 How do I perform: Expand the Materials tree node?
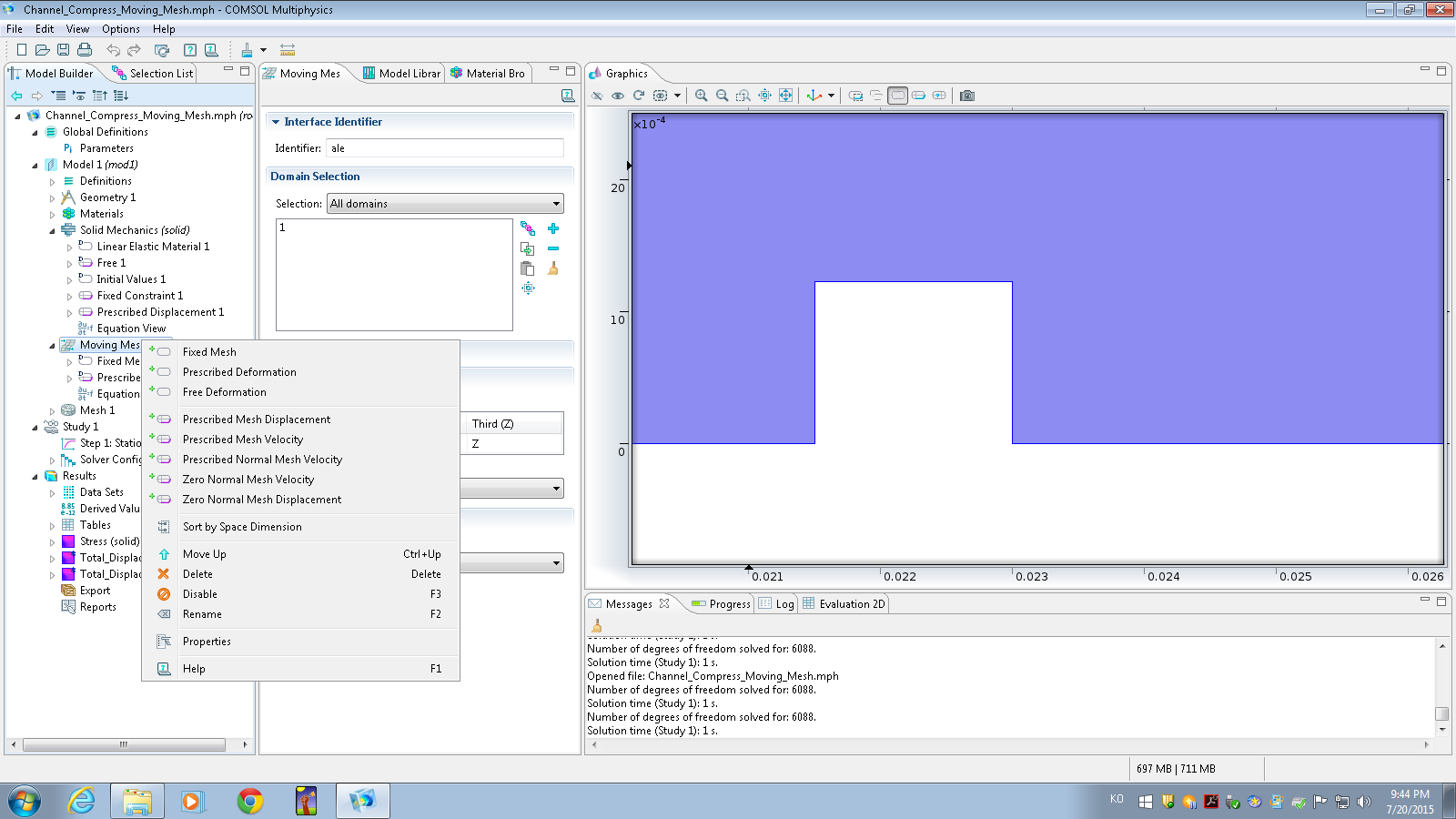tap(52, 214)
